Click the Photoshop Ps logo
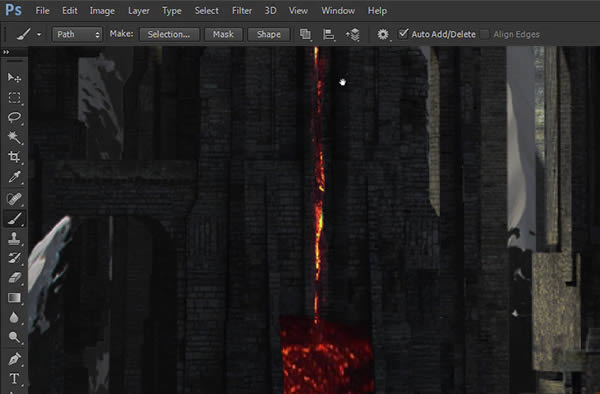Screen dimensions: 600x394 tap(13, 10)
